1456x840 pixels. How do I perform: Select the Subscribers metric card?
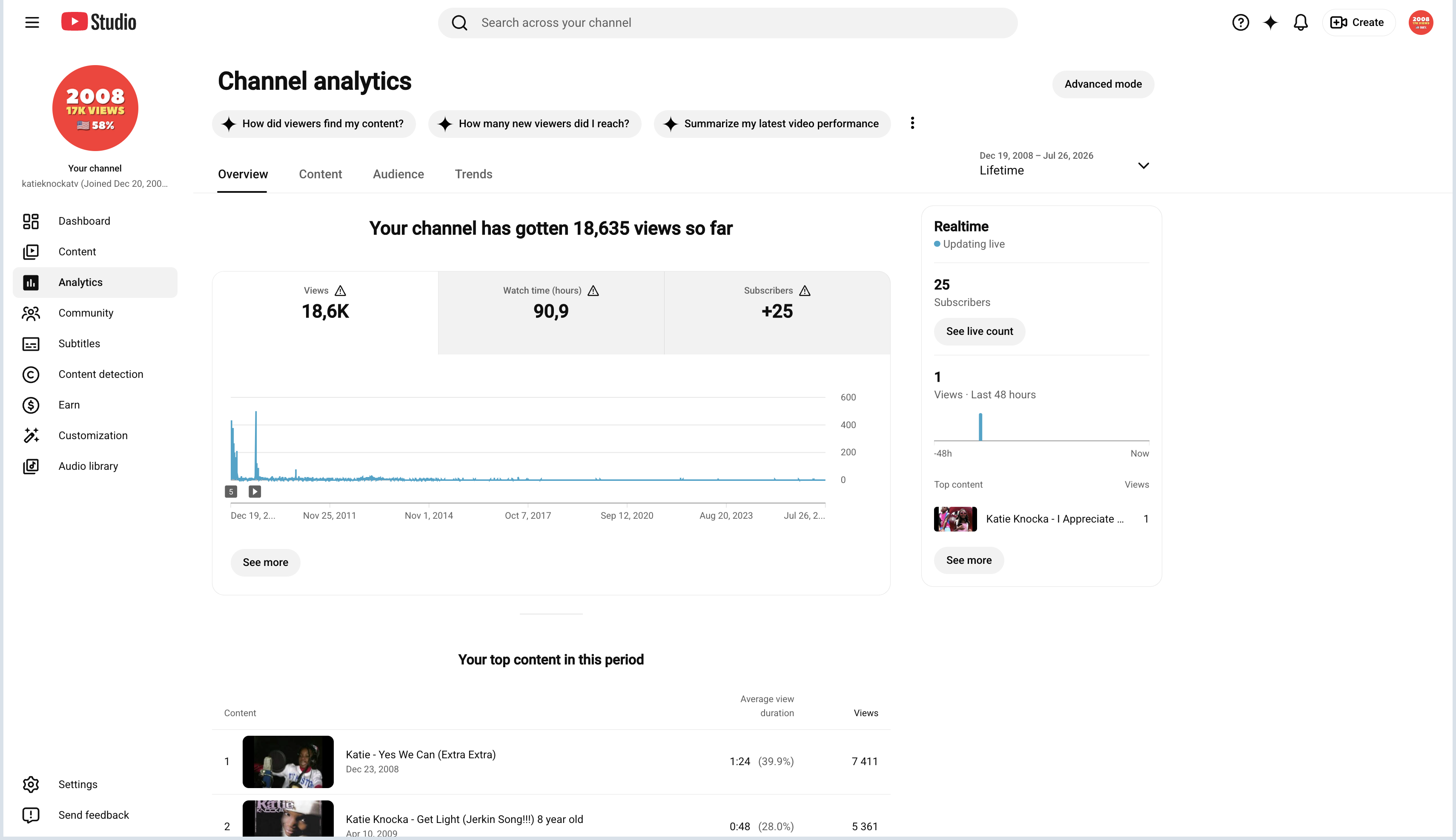click(x=777, y=313)
